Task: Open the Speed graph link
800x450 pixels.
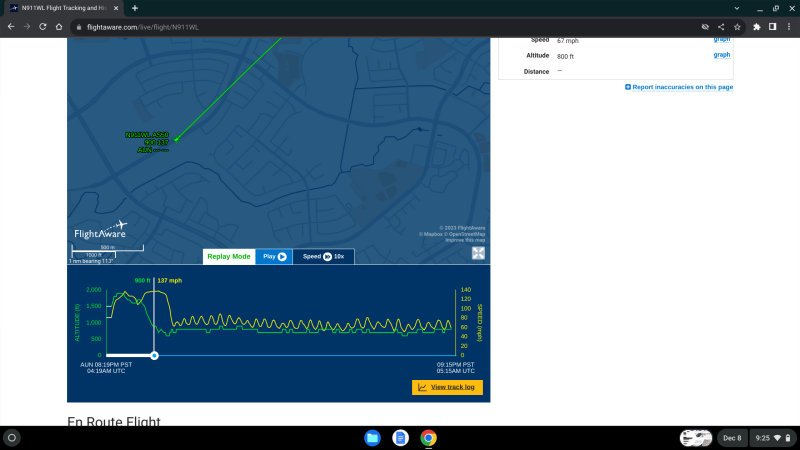Action: 721,39
